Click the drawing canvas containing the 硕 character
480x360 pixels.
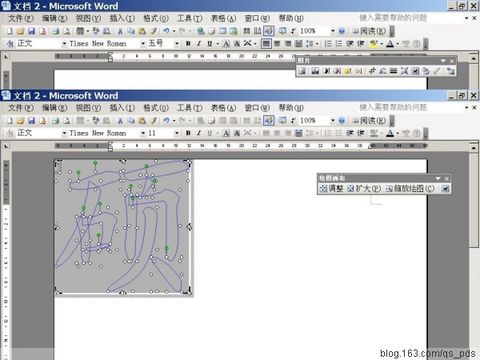(x=123, y=227)
